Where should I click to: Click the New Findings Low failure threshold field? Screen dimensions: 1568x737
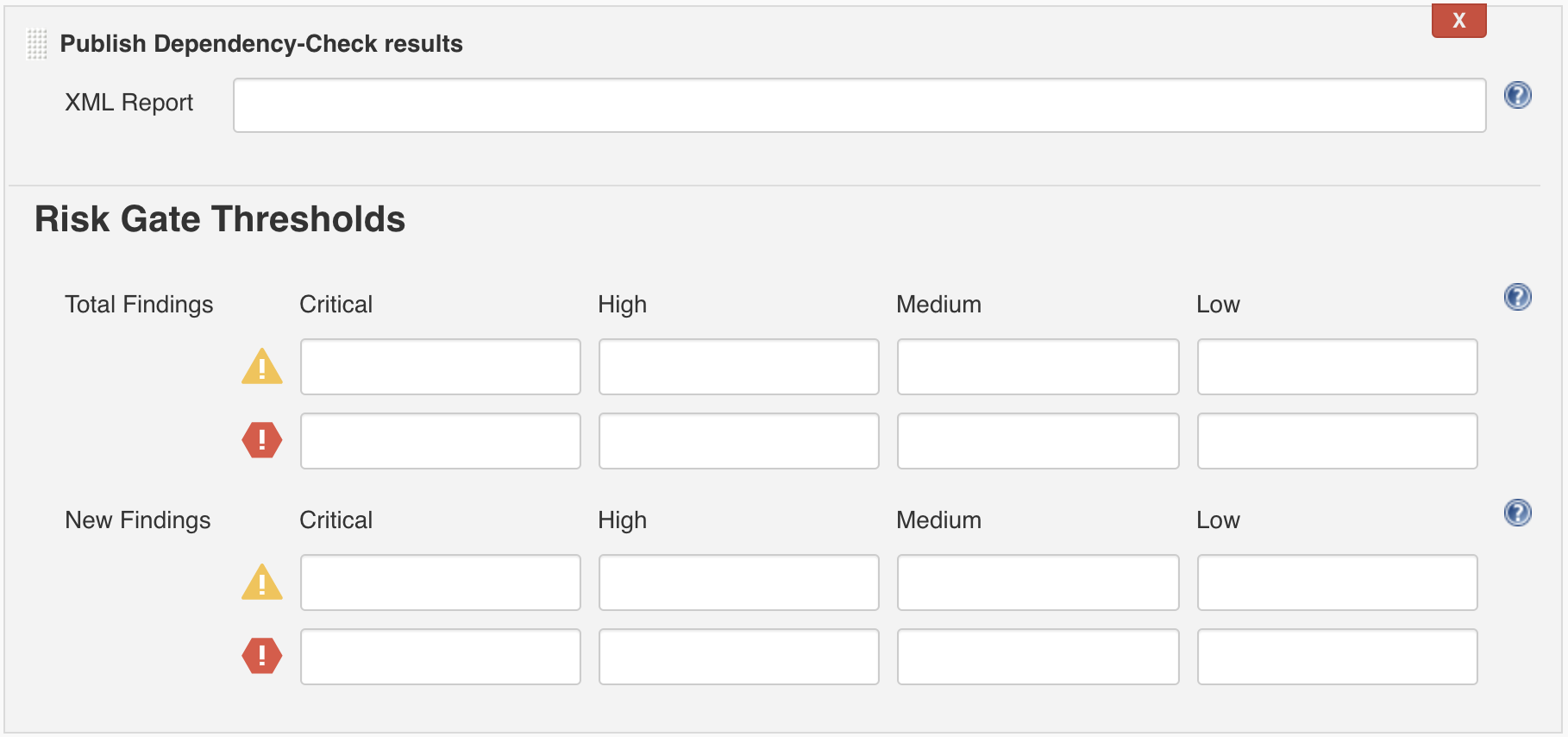pyautogui.click(x=1337, y=656)
